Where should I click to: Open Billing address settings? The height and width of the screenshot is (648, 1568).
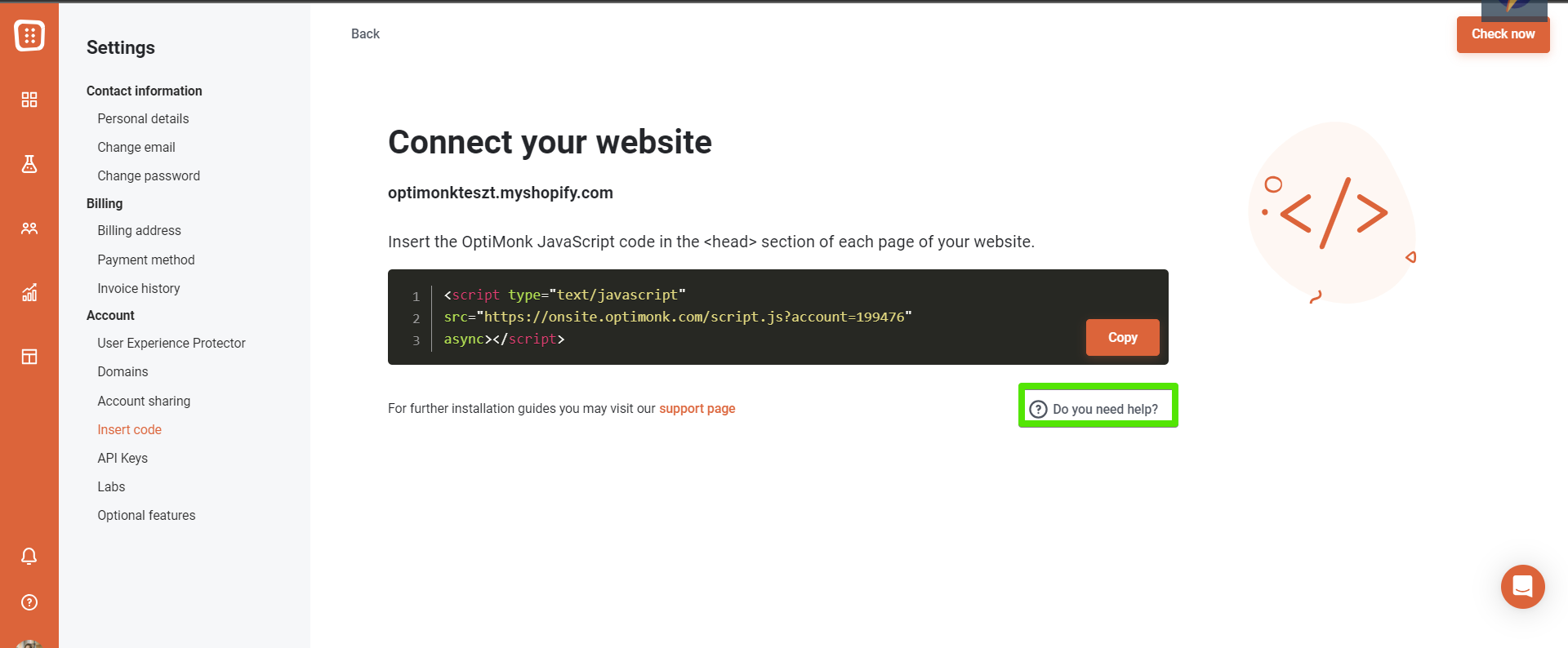(139, 230)
